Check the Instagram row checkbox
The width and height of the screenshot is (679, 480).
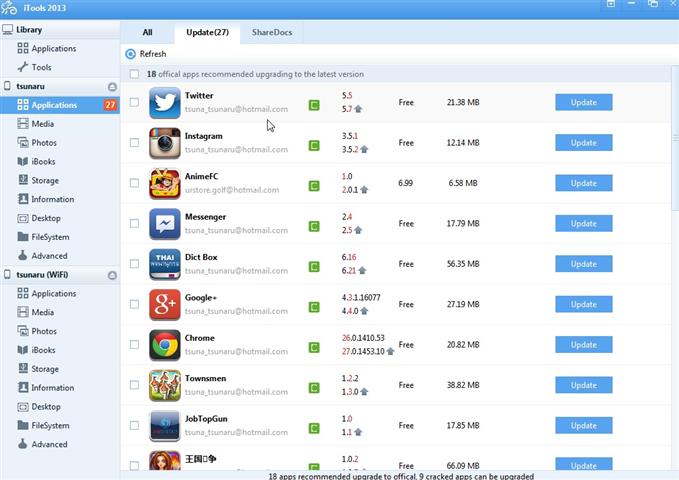coord(135,143)
